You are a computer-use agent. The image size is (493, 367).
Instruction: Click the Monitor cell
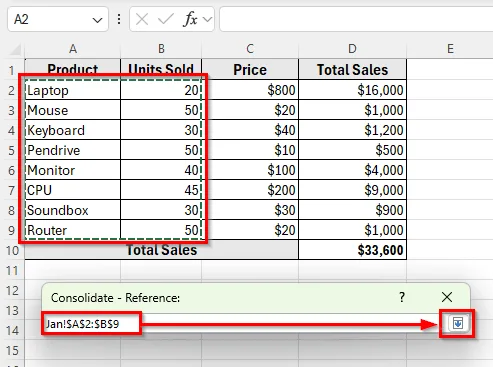(x=73, y=170)
